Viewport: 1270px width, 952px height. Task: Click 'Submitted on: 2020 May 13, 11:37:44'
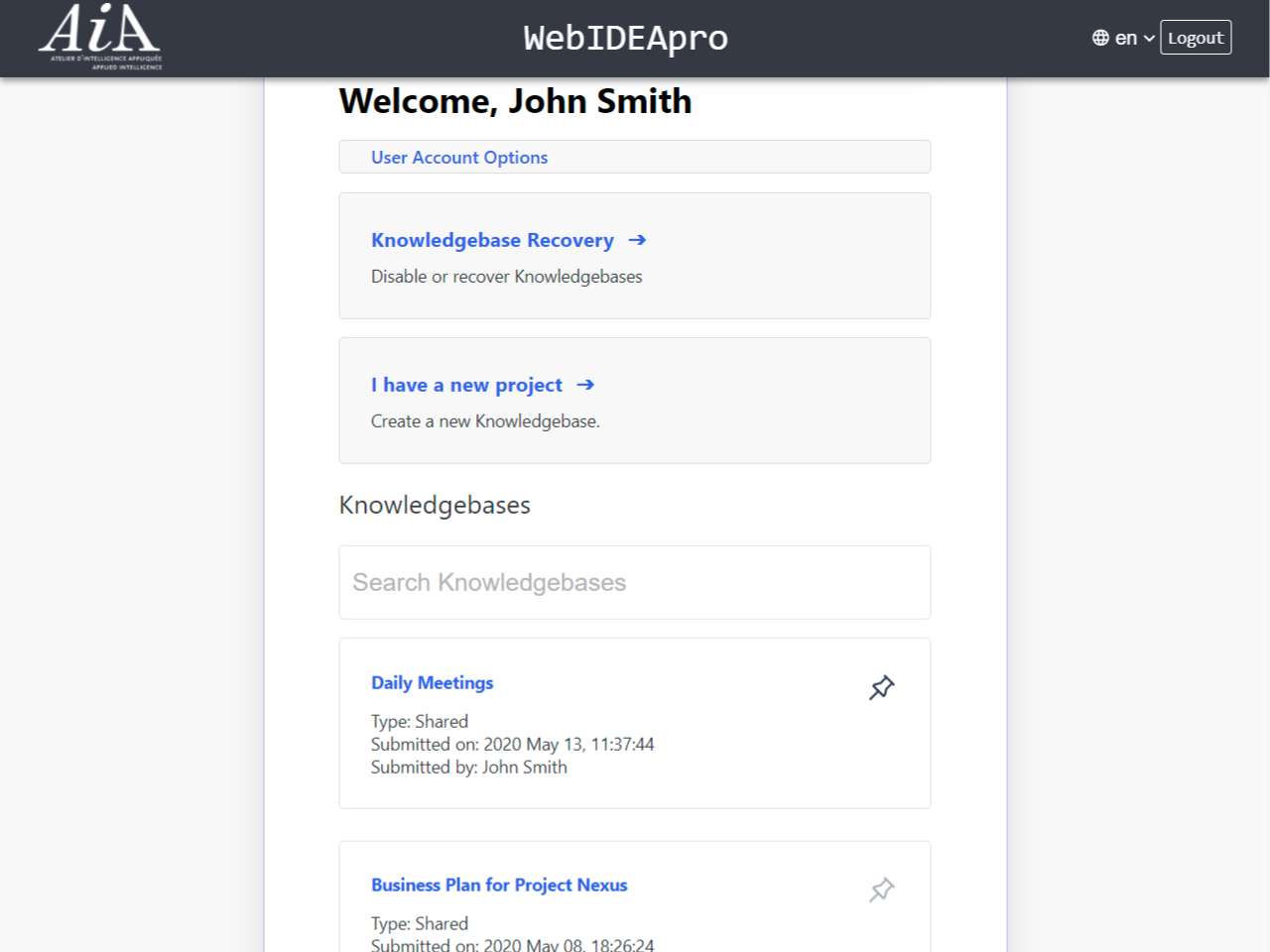pos(512,744)
